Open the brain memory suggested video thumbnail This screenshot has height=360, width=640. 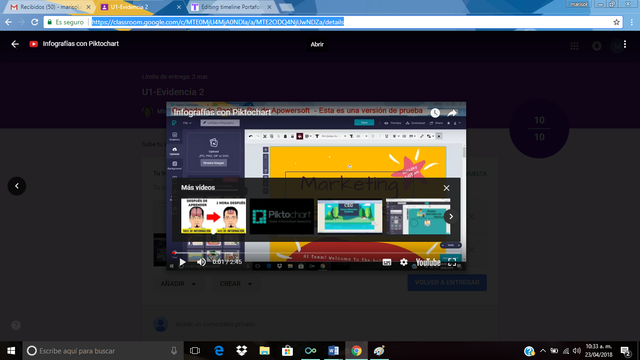213,216
